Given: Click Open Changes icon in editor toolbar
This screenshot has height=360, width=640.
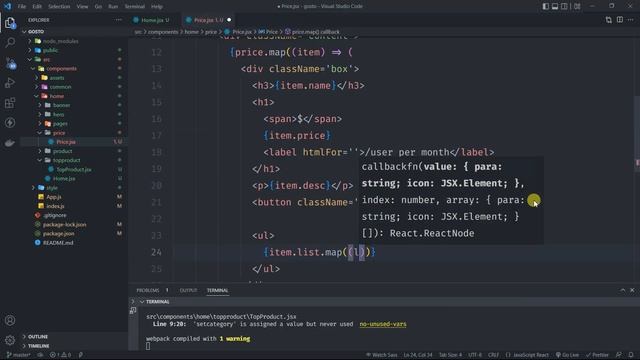Looking at the screenshot, I should point(609,20).
